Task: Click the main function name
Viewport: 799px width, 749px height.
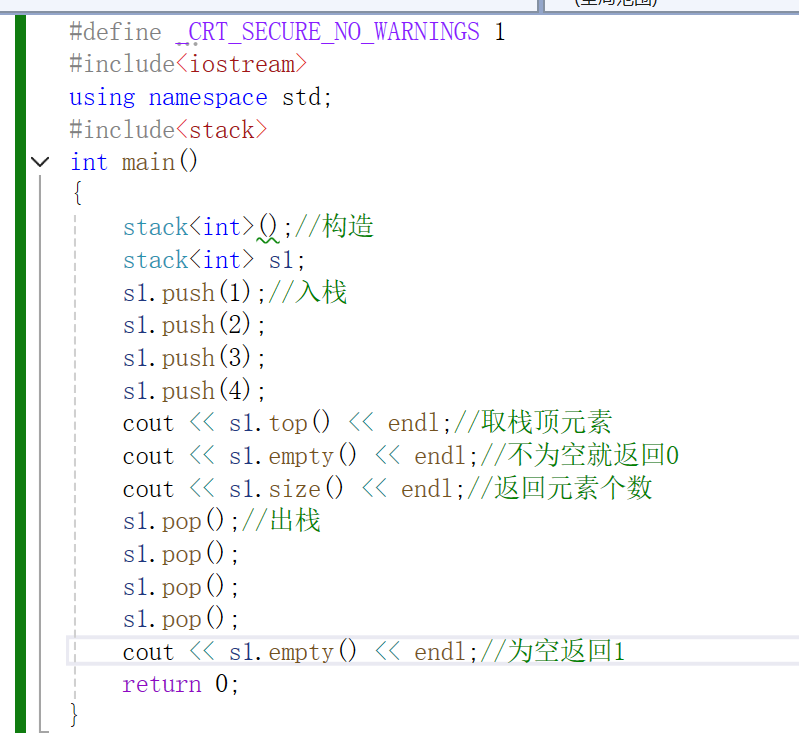Action: [148, 162]
